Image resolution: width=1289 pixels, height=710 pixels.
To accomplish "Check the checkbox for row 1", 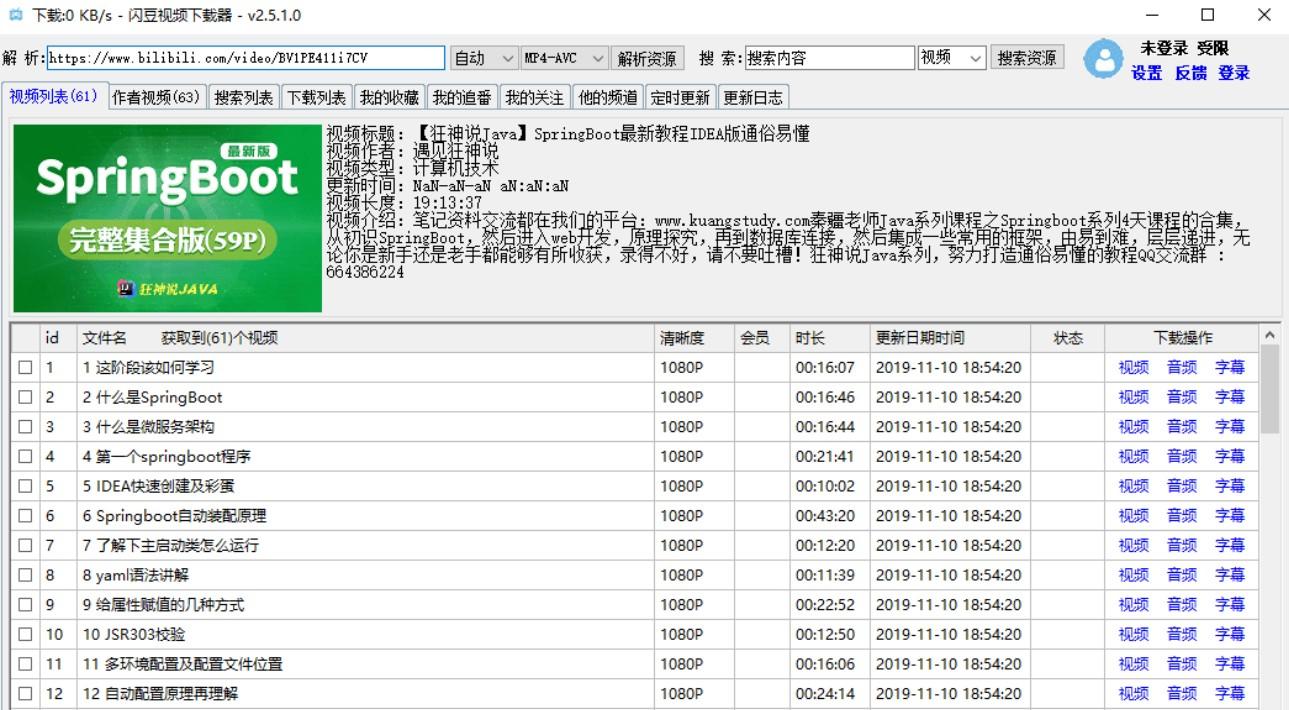I will [x=25, y=368].
